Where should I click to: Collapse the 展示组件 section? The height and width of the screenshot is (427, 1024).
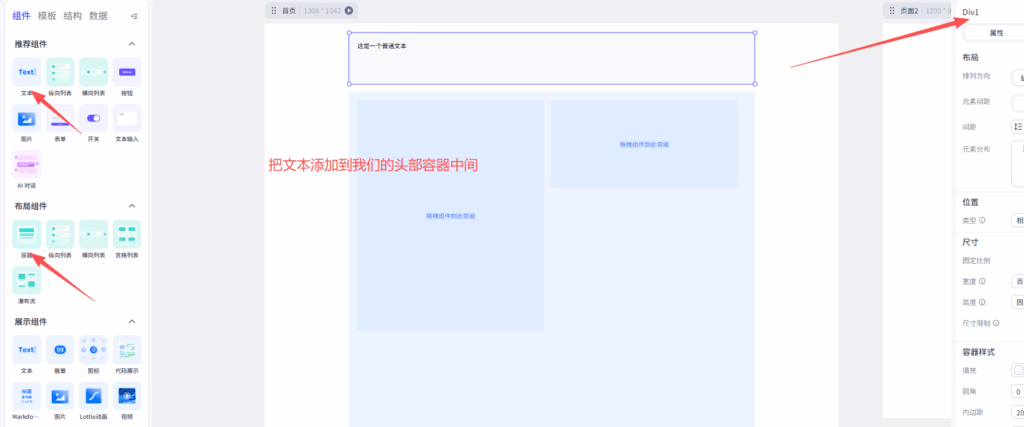coord(132,322)
